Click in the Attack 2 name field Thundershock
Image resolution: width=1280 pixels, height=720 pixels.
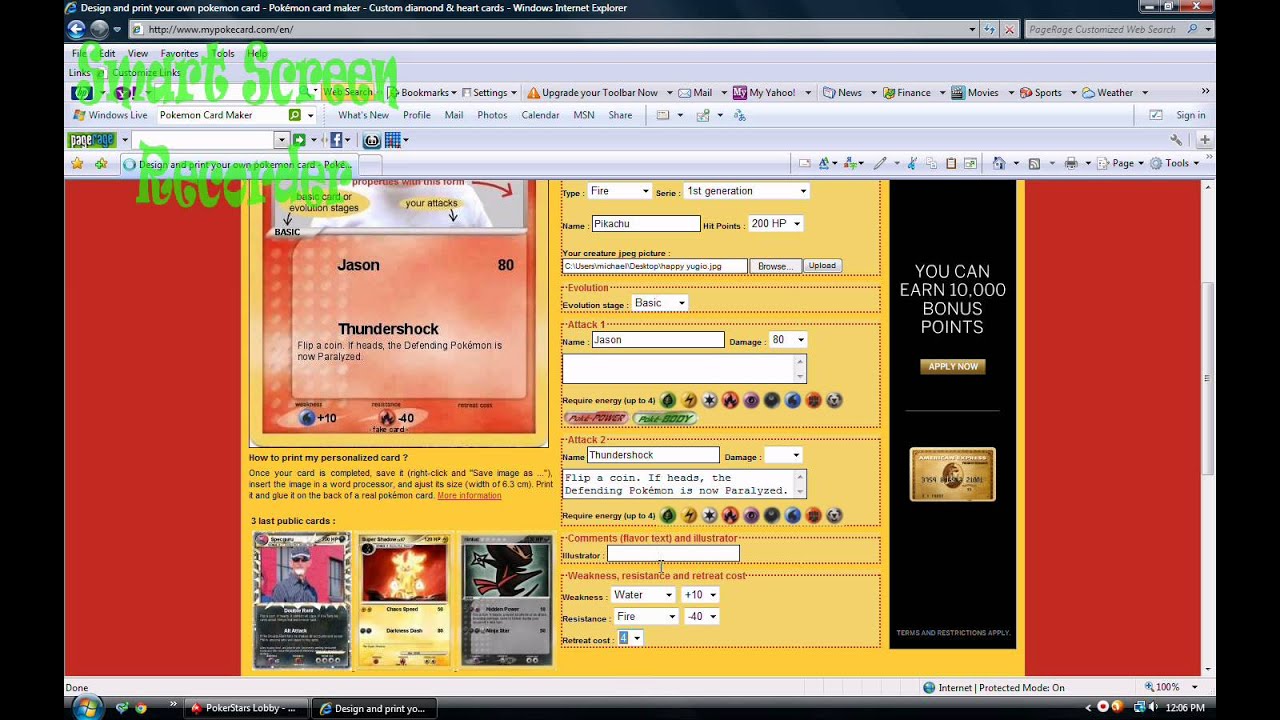point(652,456)
